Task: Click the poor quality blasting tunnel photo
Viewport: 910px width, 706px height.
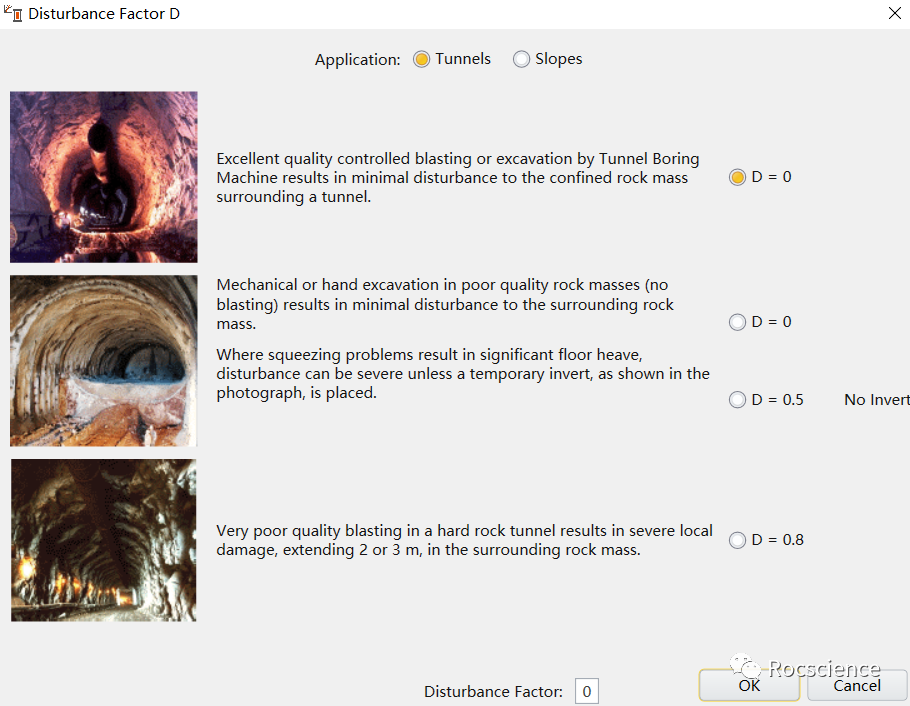Action: pyautogui.click(x=104, y=540)
